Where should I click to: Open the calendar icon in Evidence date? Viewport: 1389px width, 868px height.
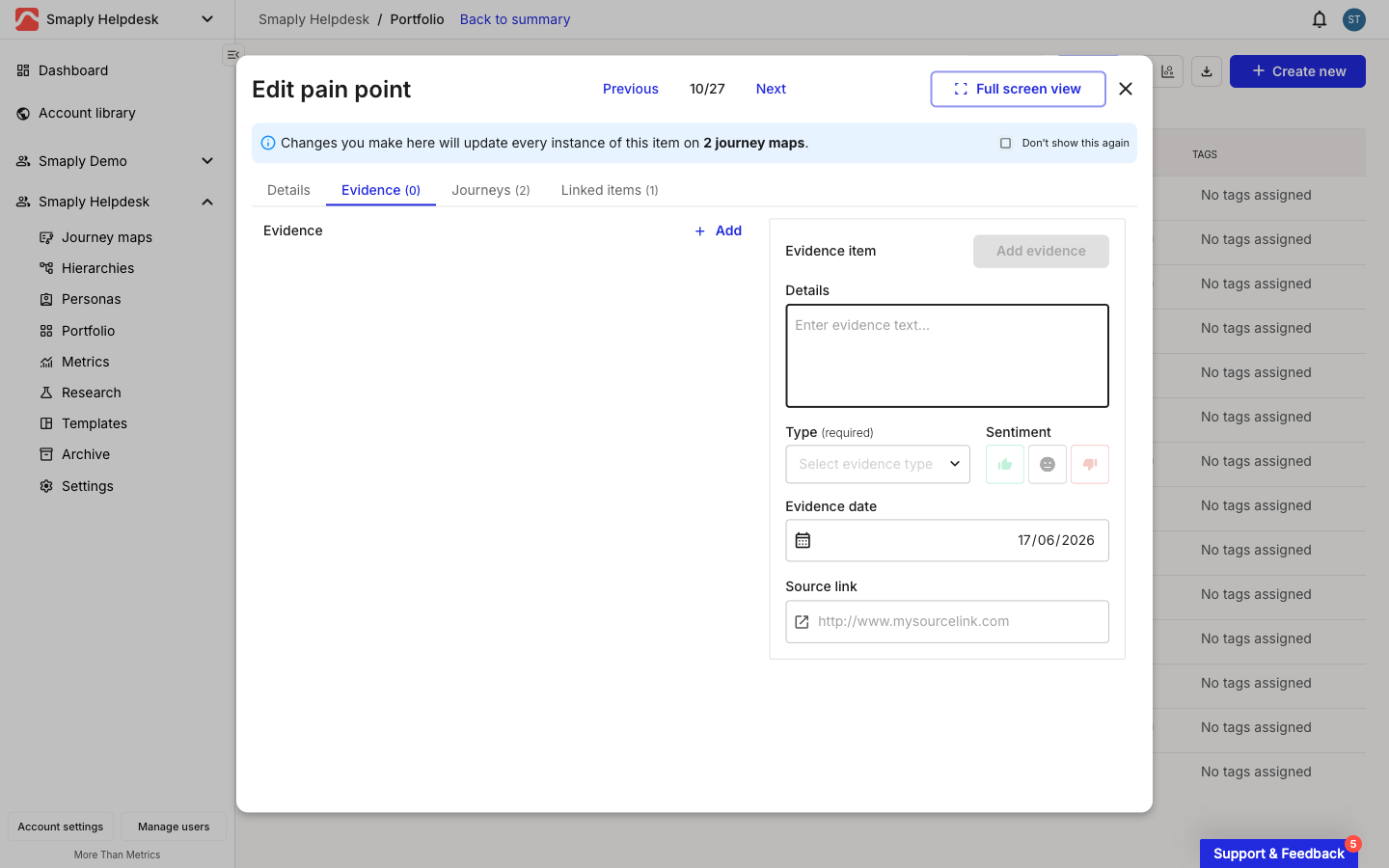coord(803,540)
